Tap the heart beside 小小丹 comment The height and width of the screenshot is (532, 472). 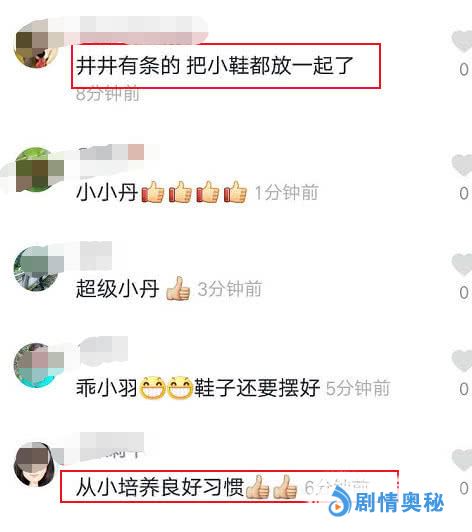[x=462, y=165]
